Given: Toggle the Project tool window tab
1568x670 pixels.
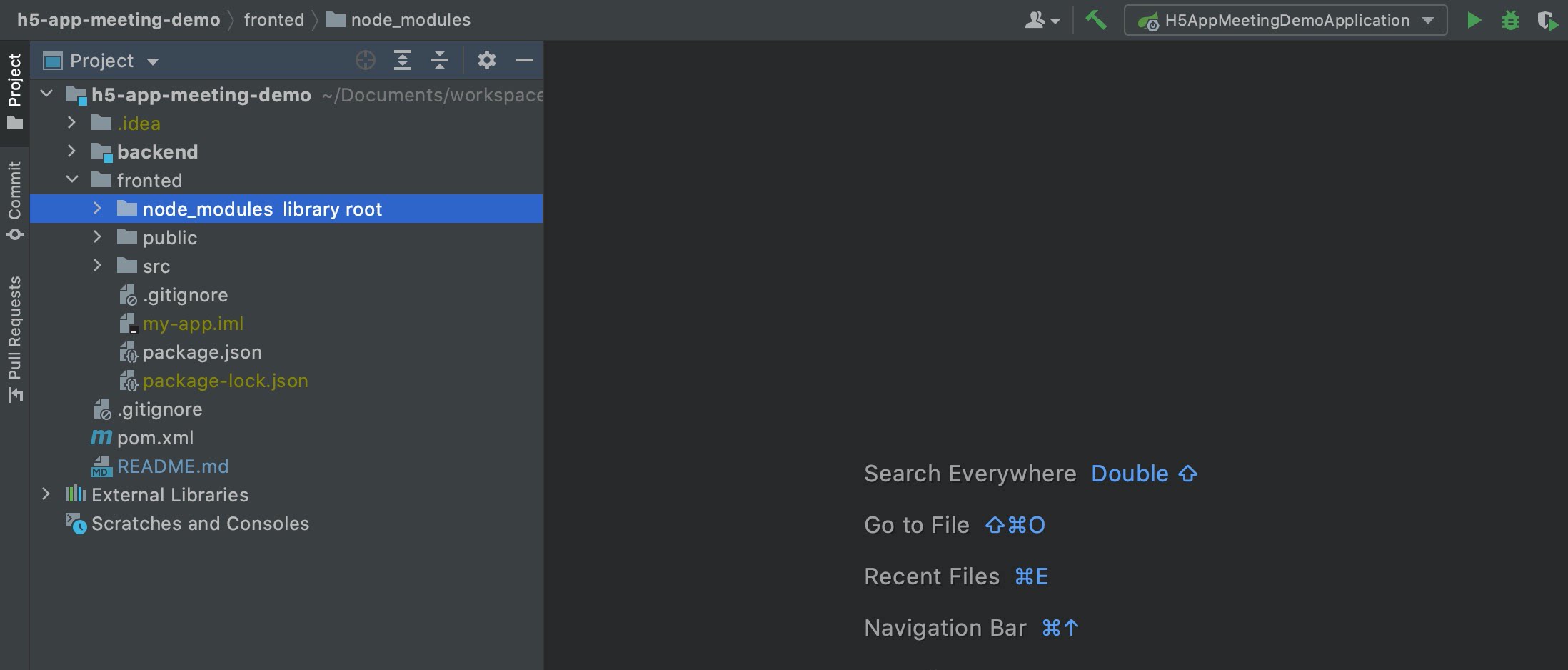Looking at the screenshot, I should tap(14, 91).
